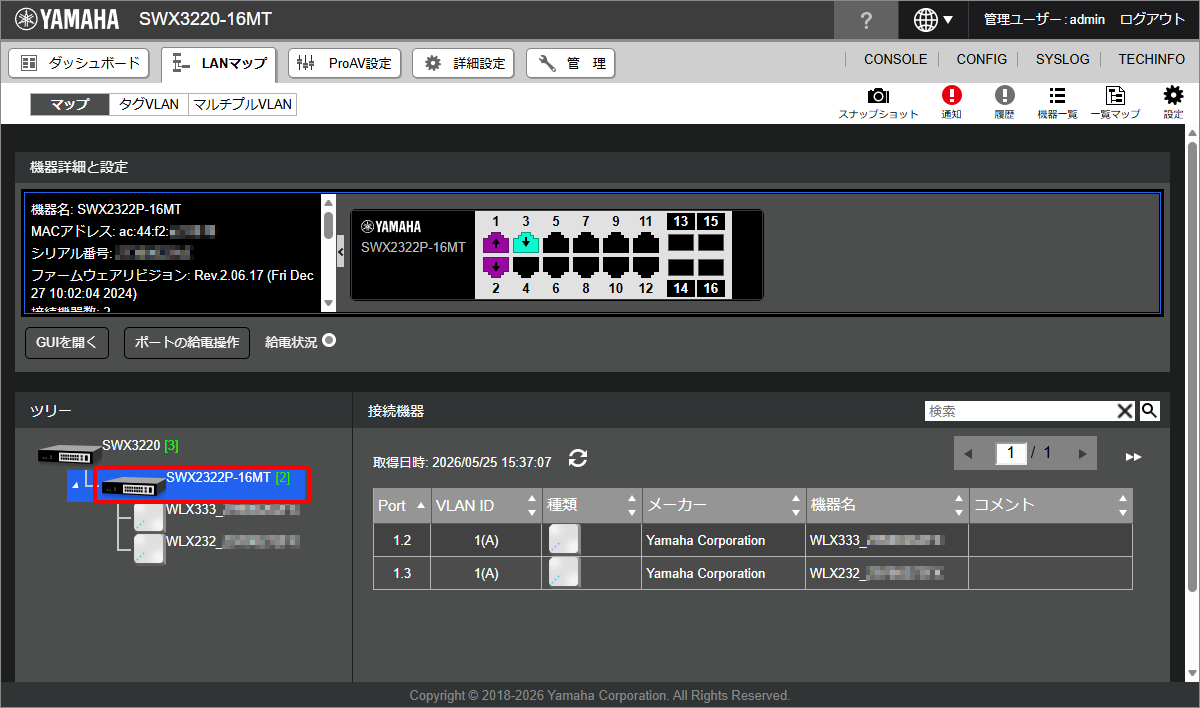
Task: Select port 3 on the switch diagram
Action: pos(526,243)
